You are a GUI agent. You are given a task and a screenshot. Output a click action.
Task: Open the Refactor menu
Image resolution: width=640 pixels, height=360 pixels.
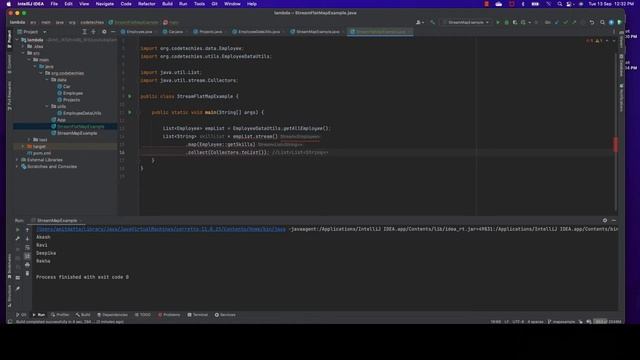pos(147,4)
